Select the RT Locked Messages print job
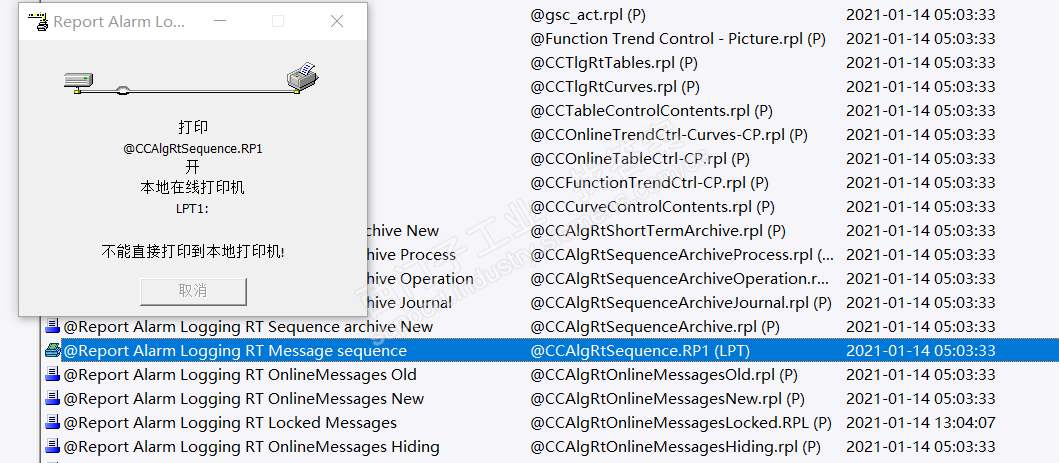Screen dimensions: 1059x463 [230, 423]
